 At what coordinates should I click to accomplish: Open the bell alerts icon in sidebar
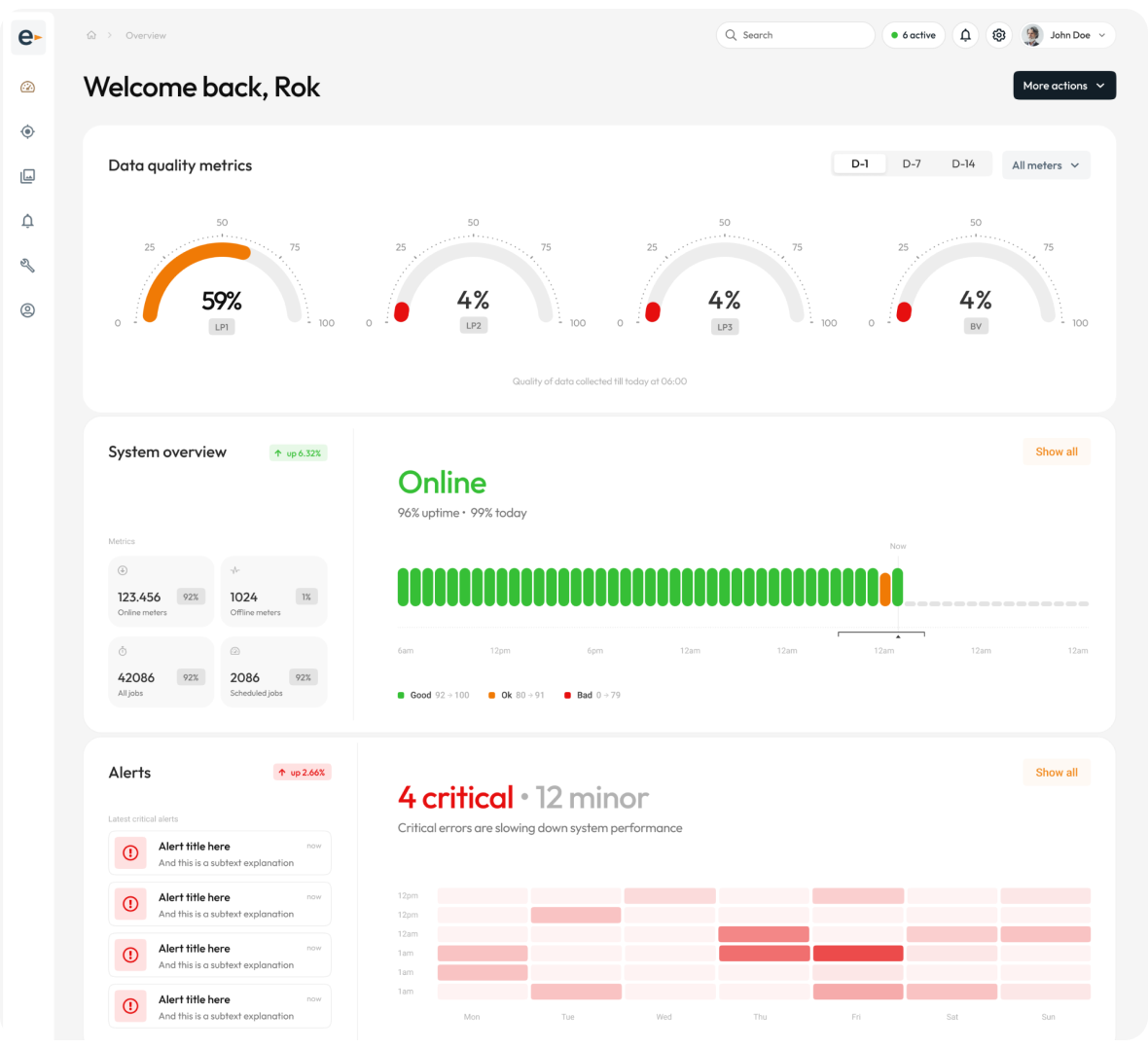point(27,221)
